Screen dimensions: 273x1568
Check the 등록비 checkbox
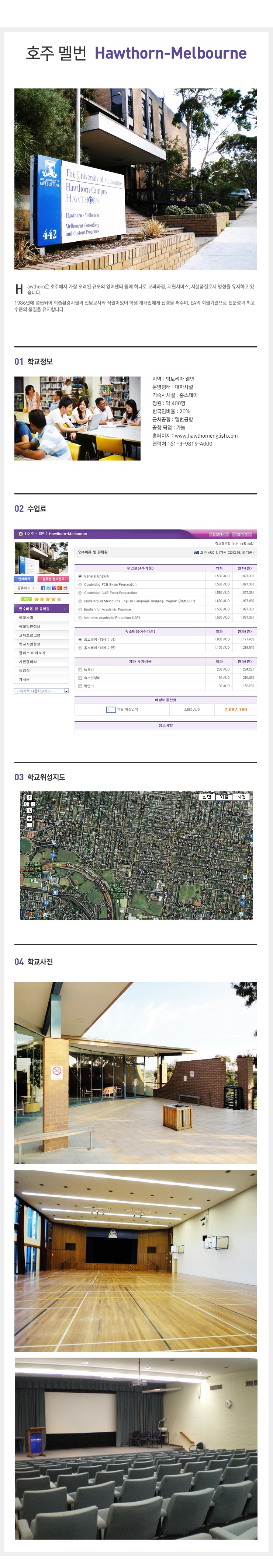tap(80, 669)
